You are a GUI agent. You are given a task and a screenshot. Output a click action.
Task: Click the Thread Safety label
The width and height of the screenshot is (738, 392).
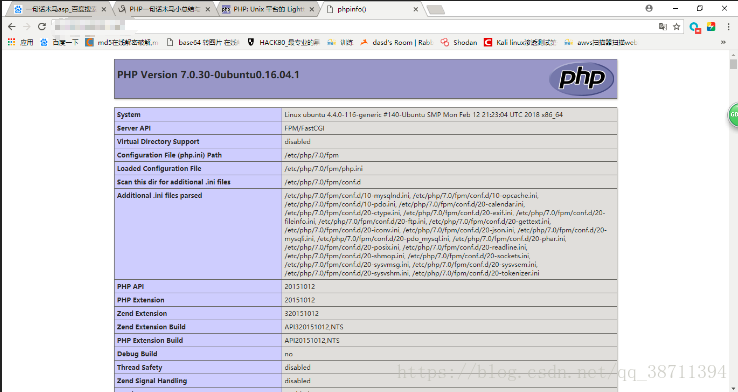click(139, 368)
